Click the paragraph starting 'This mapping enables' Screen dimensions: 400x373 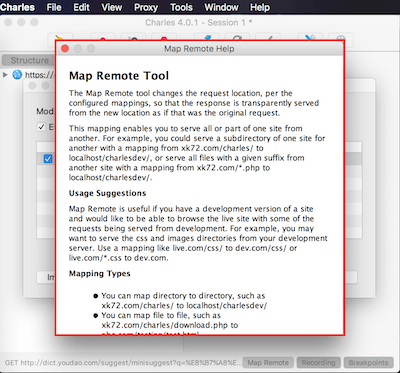point(197,153)
